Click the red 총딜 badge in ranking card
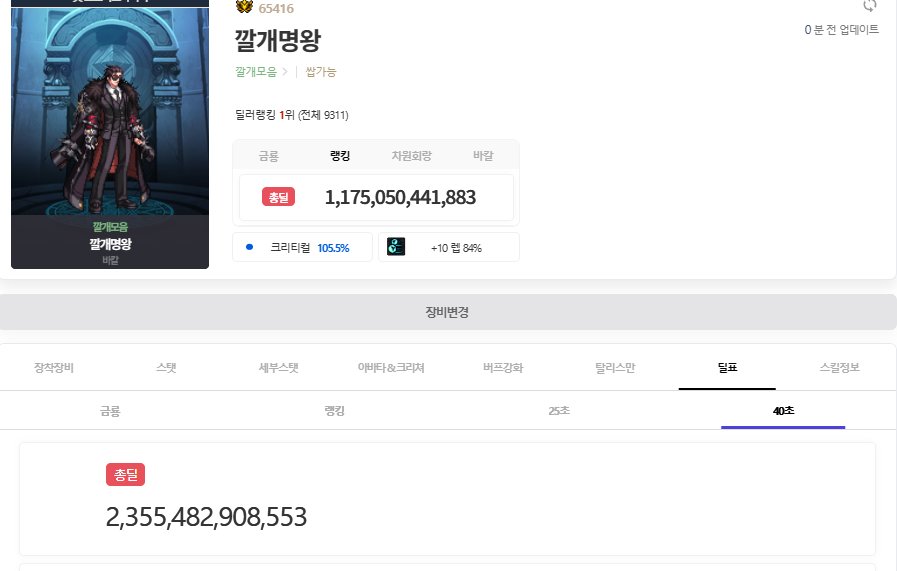897x571 pixels. (x=279, y=197)
